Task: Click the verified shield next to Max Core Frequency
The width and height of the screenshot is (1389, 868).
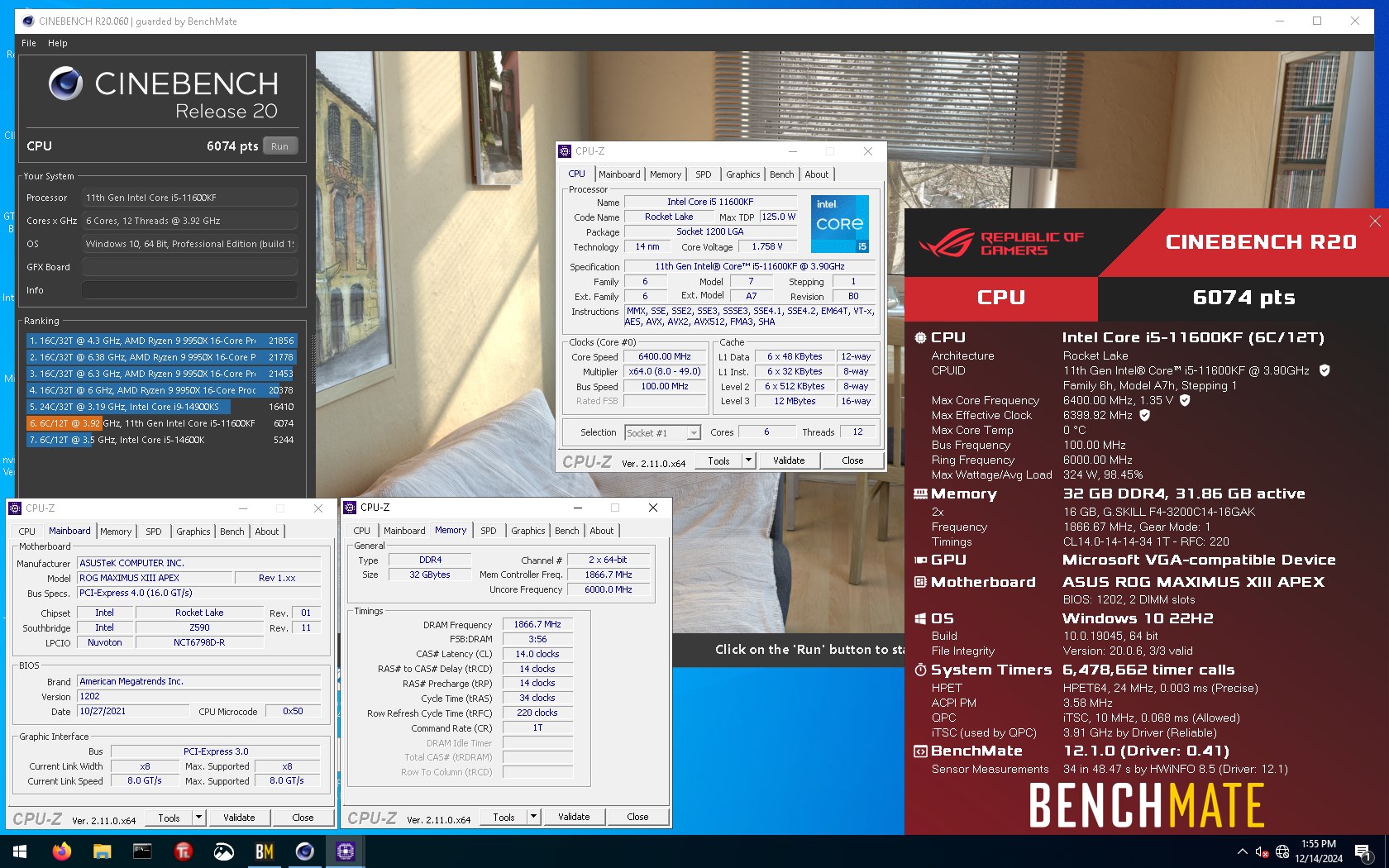Action: [x=1185, y=400]
